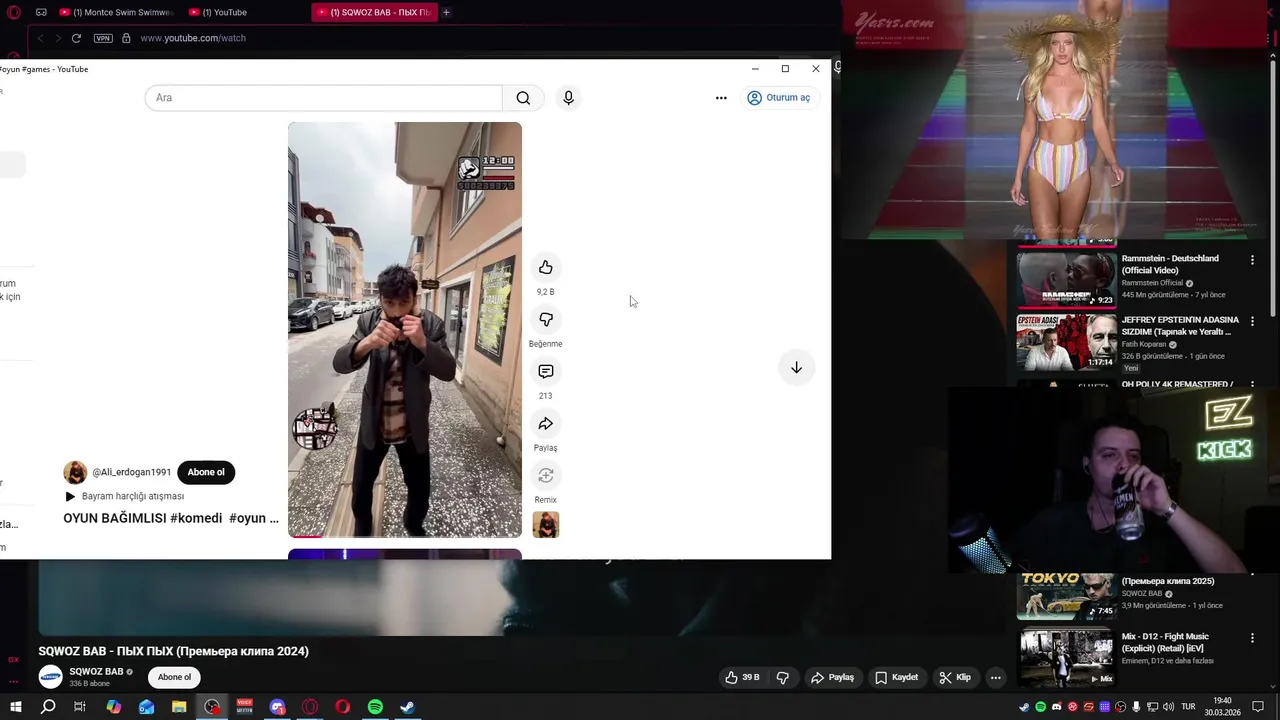The image size is (1280, 720).
Task: Play or pause the Shorts video player
Action: pos(405,330)
